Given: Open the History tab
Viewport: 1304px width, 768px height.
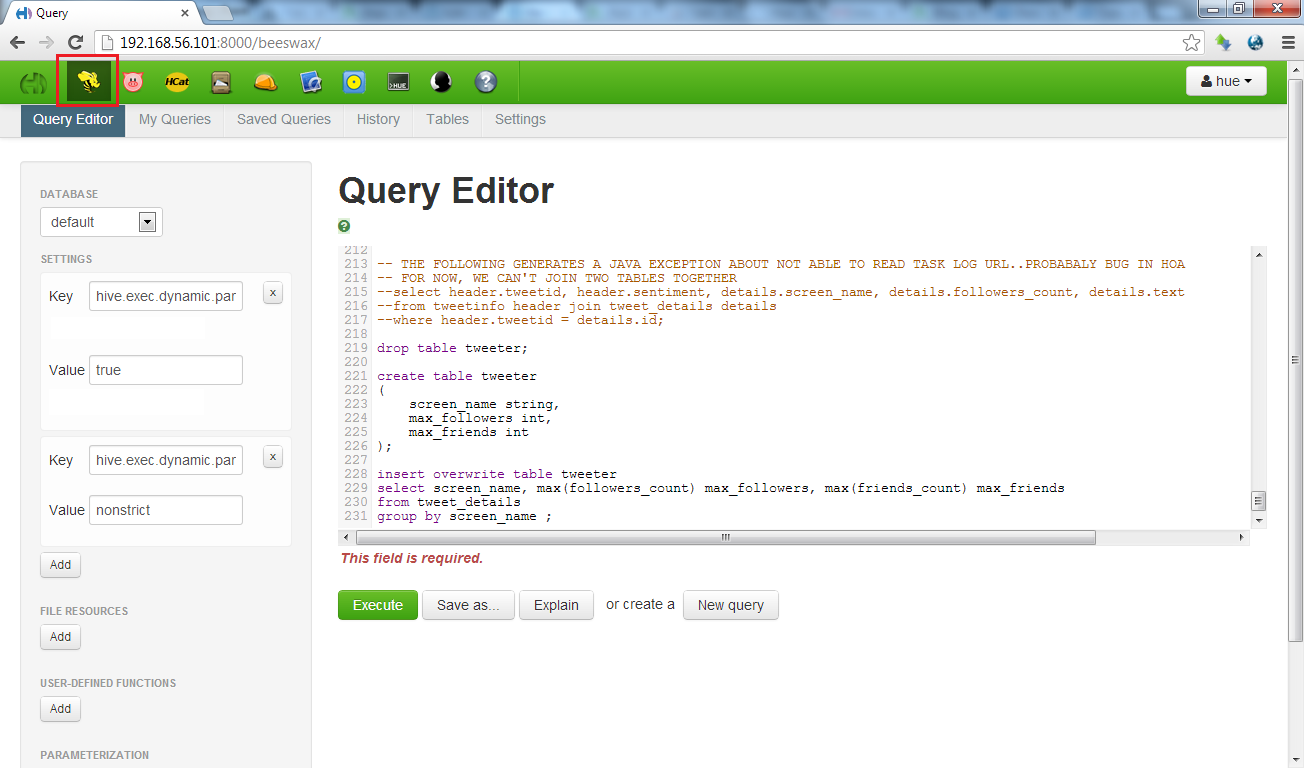Looking at the screenshot, I should (x=378, y=119).
